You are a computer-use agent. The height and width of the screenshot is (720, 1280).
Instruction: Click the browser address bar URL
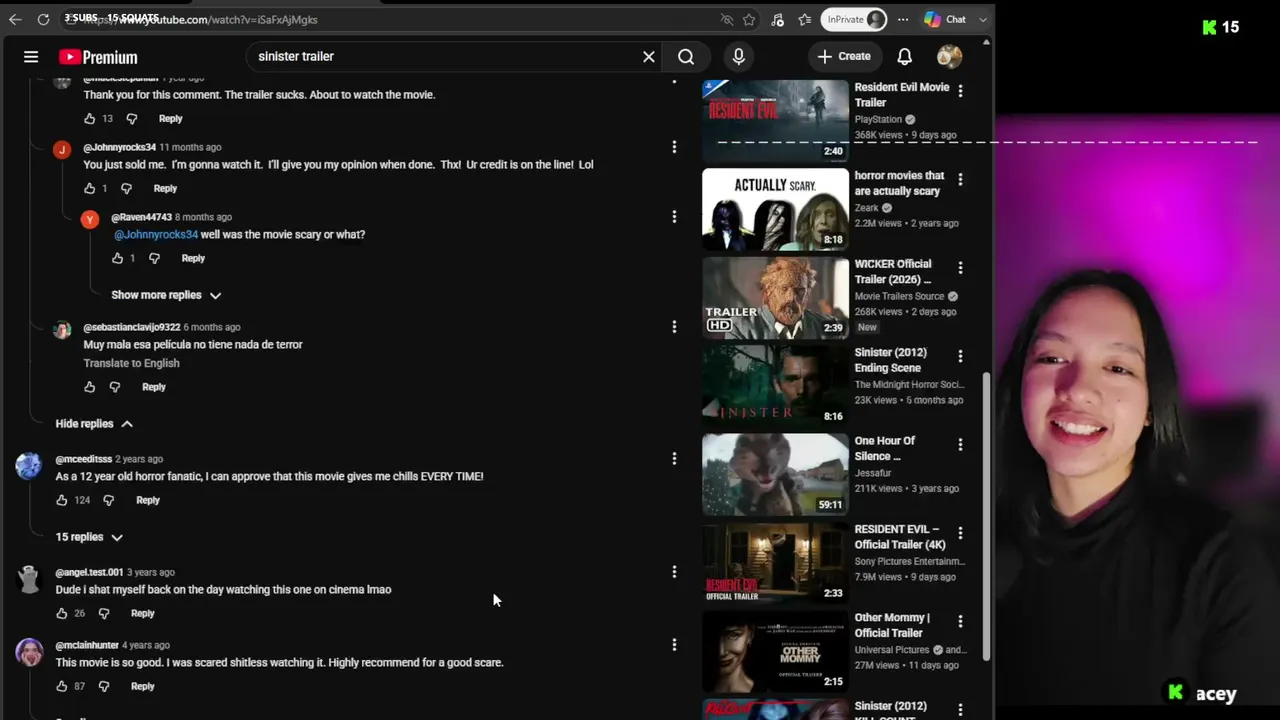pos(390,19)
